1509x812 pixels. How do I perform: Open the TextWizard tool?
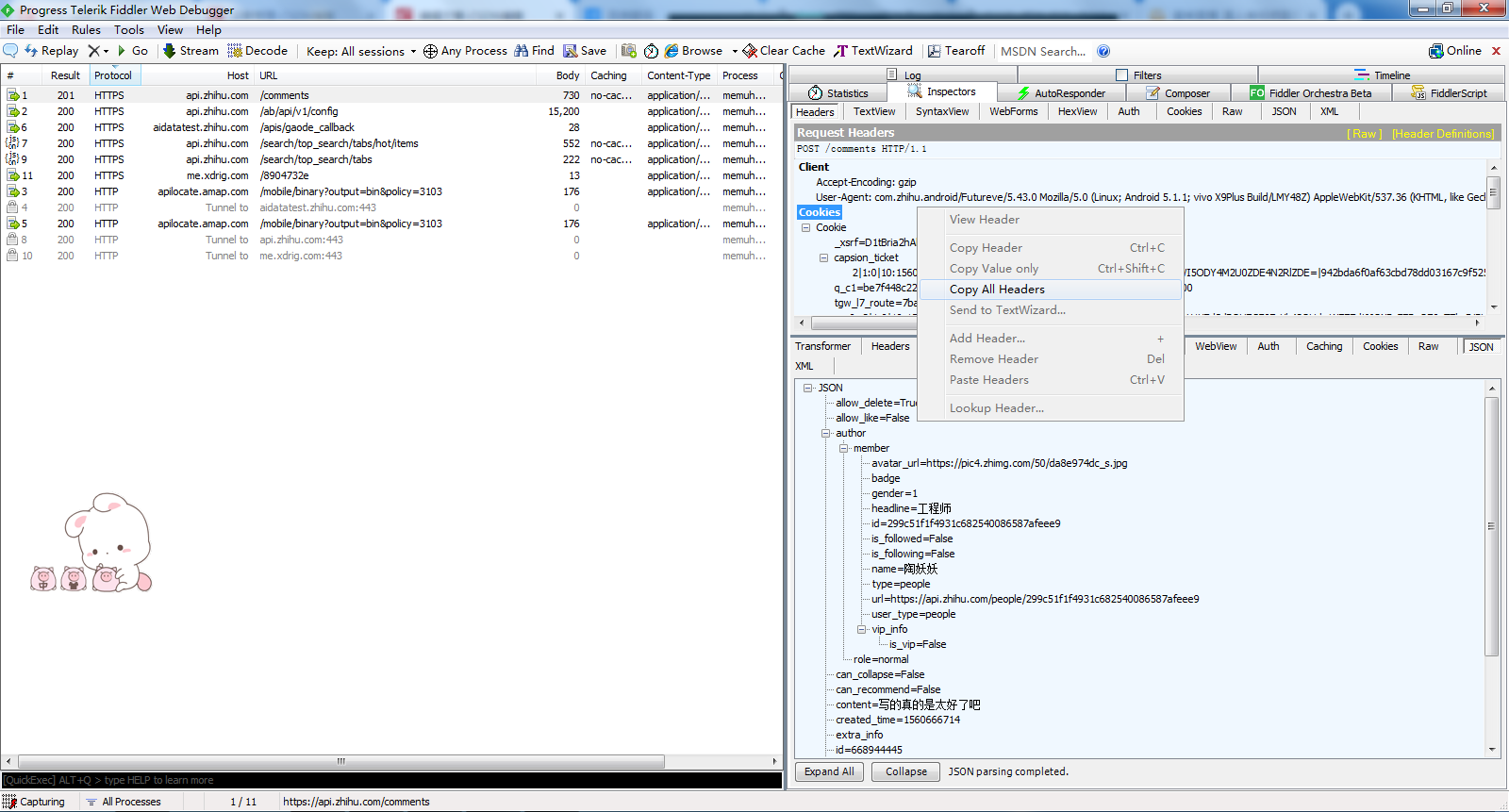(873, 51)
